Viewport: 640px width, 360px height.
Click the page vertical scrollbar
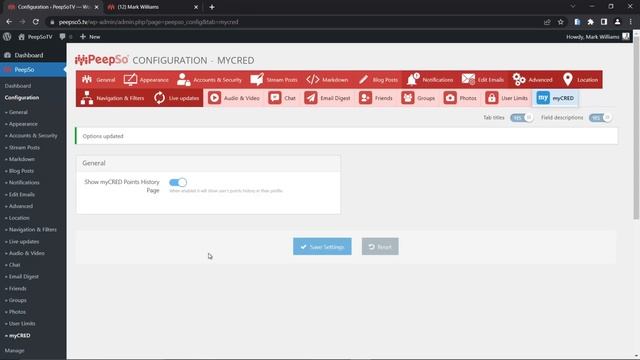[636, 129]
